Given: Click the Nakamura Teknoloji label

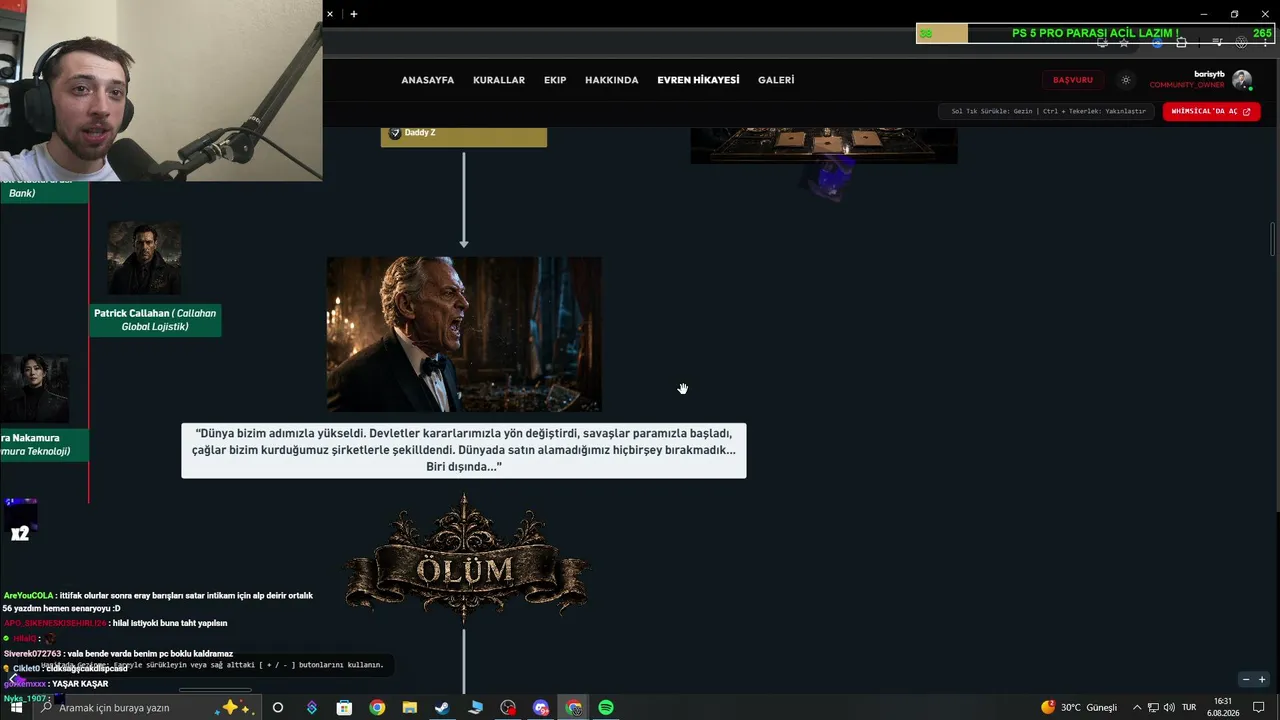Looking at the screenshot, I should [x=44, y=445].
